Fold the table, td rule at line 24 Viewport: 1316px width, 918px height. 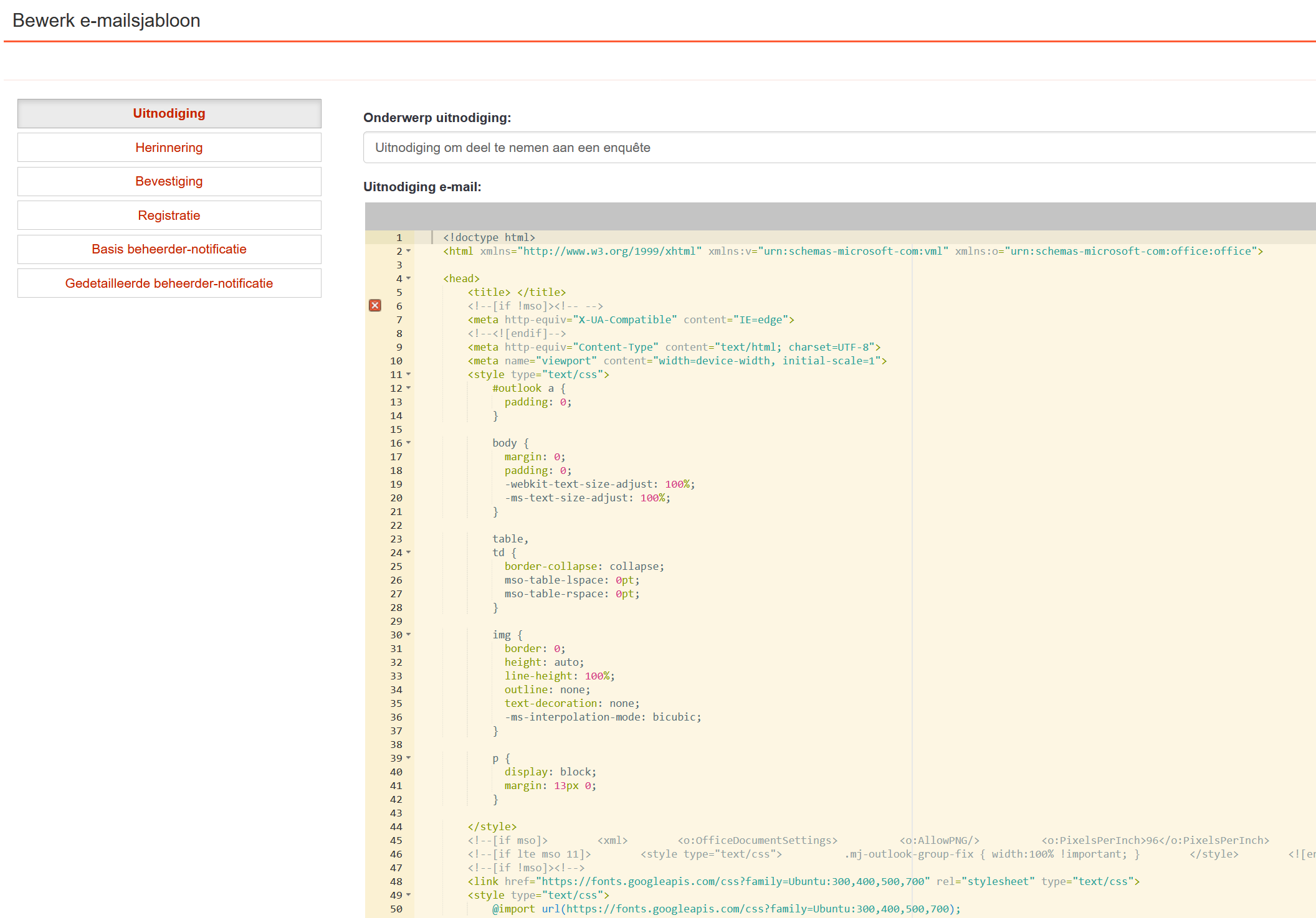pos(409,552)
